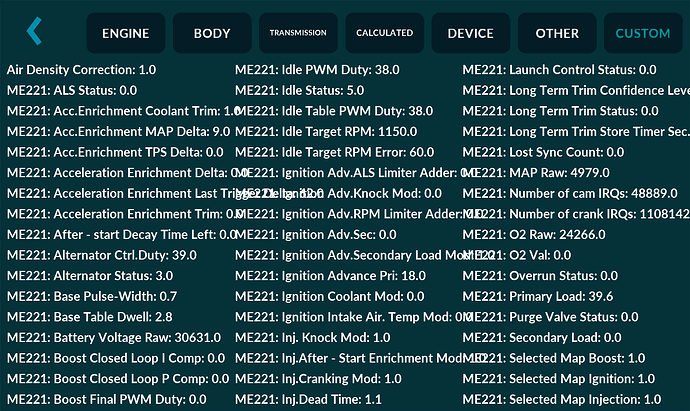Select the TRANSMISSION tab
The image size is (690, 411).
pyautogui.click(x=298, y=33)
